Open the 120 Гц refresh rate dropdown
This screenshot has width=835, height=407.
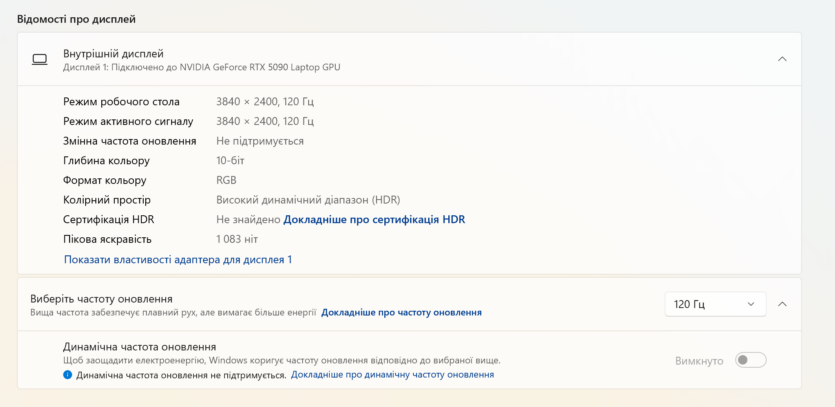(x=715, y=304)
